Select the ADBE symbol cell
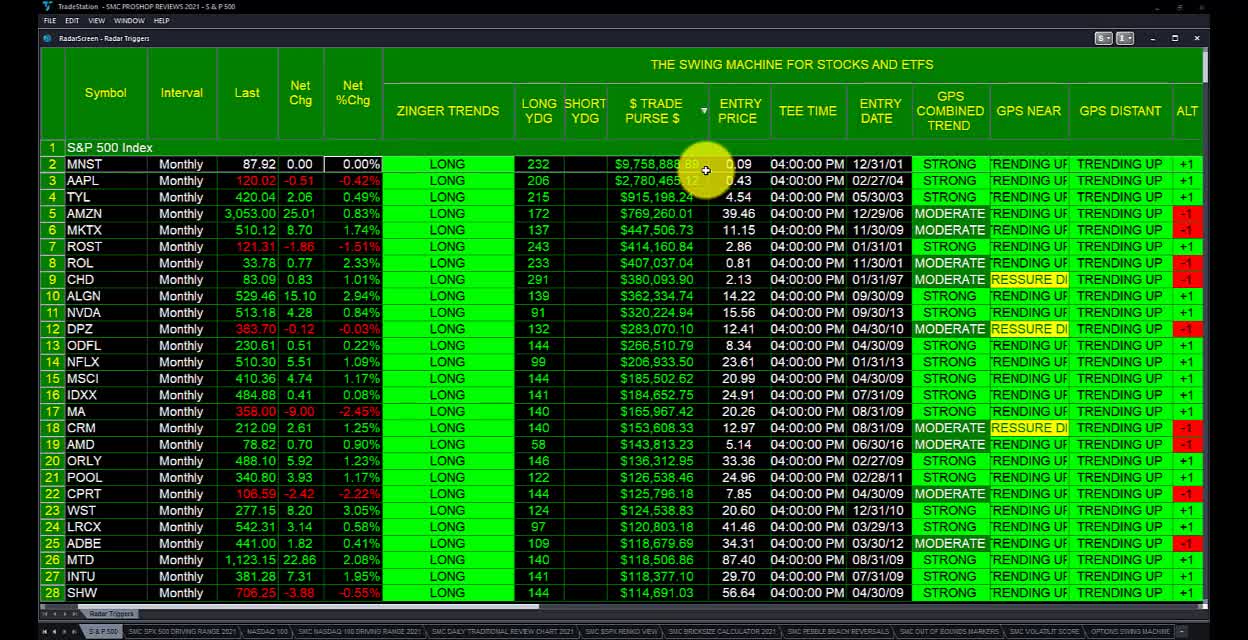The width and height of the screenshot is (1248, 640). click(106, 544)
